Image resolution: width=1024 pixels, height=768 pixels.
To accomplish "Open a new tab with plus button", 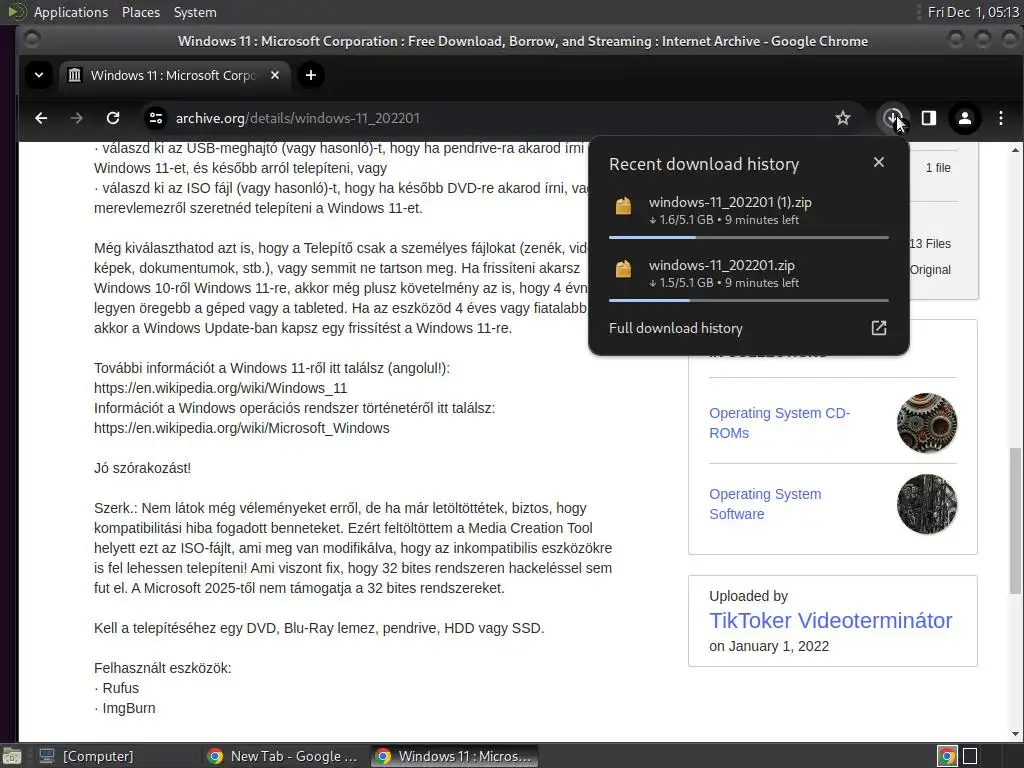I will point(311,75).
